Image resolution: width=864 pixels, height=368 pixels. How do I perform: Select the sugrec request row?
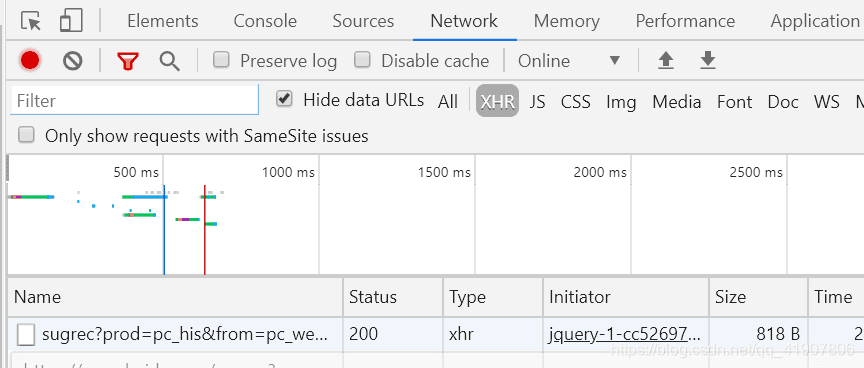pos(435,334)
